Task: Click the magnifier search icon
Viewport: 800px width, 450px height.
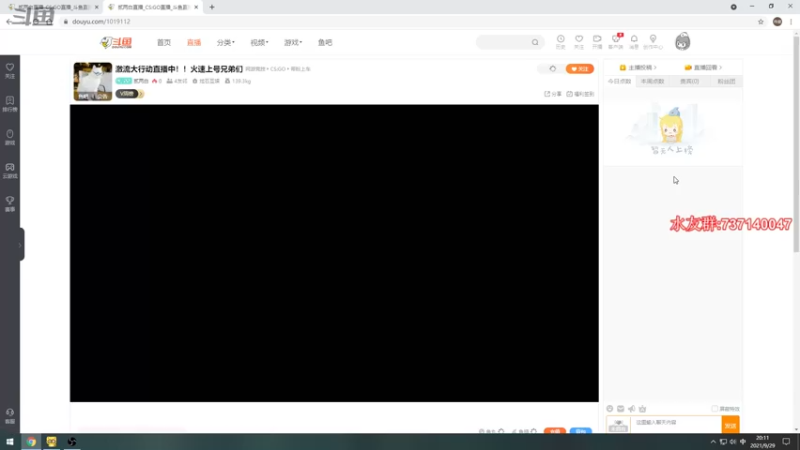Action: [535, 42]
